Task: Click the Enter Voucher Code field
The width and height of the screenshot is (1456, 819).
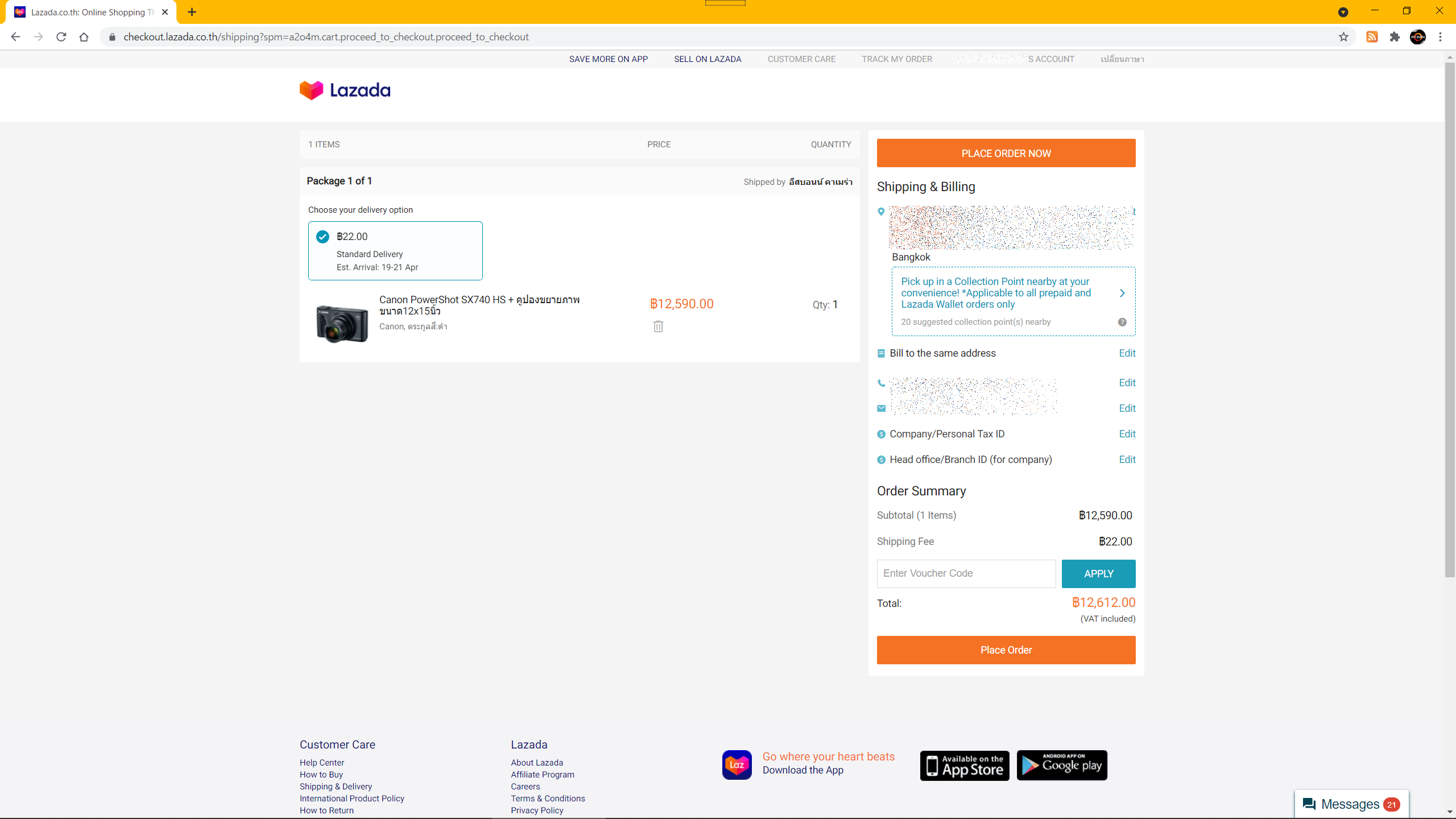Action: click(x=966, y=574)
